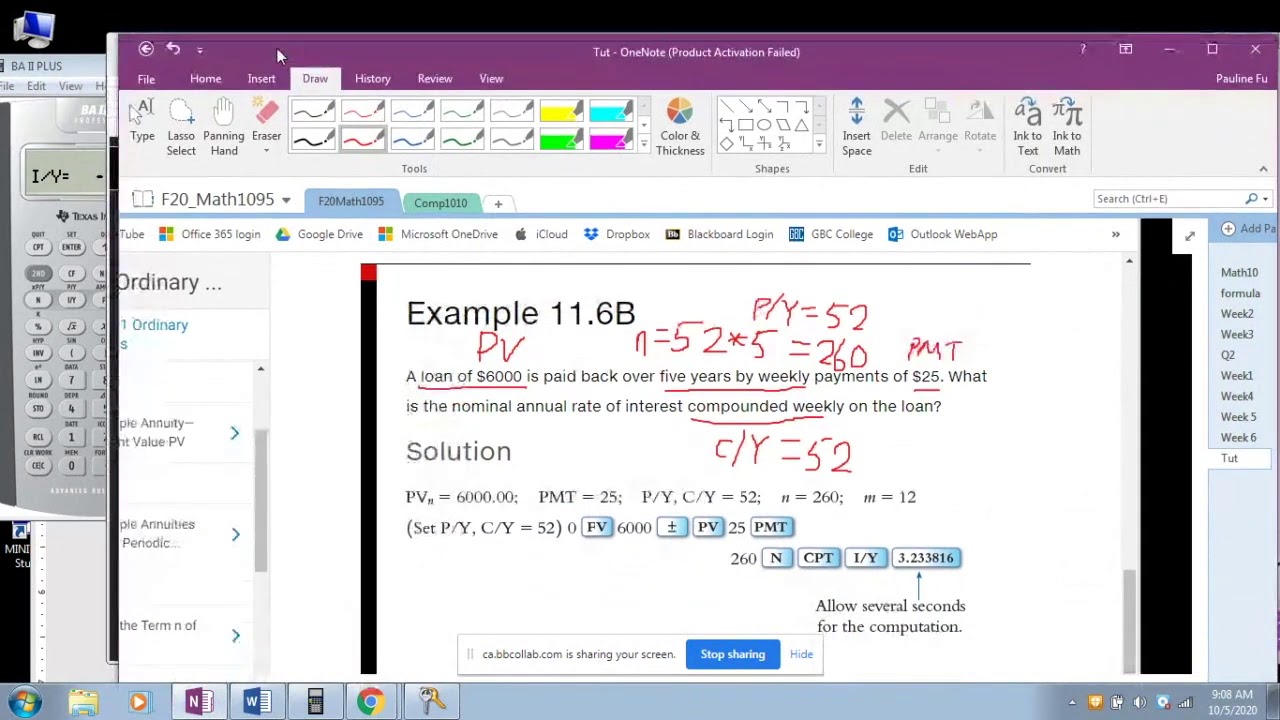Click the Back arrow in title bar

[146, 48]
